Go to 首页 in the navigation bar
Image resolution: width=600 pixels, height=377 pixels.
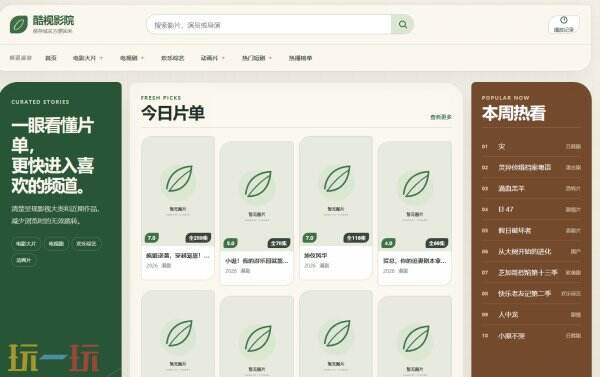tap(51, 58)
